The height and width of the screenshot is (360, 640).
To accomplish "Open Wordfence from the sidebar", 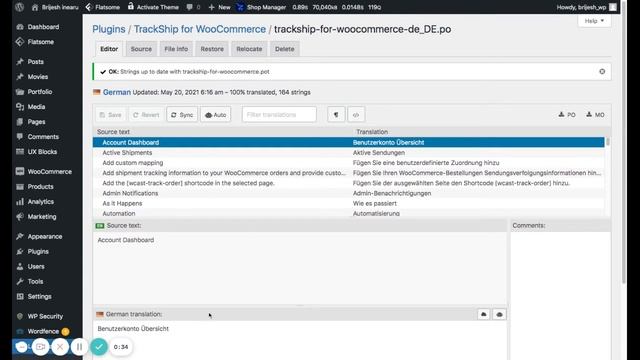I will 43,331.
